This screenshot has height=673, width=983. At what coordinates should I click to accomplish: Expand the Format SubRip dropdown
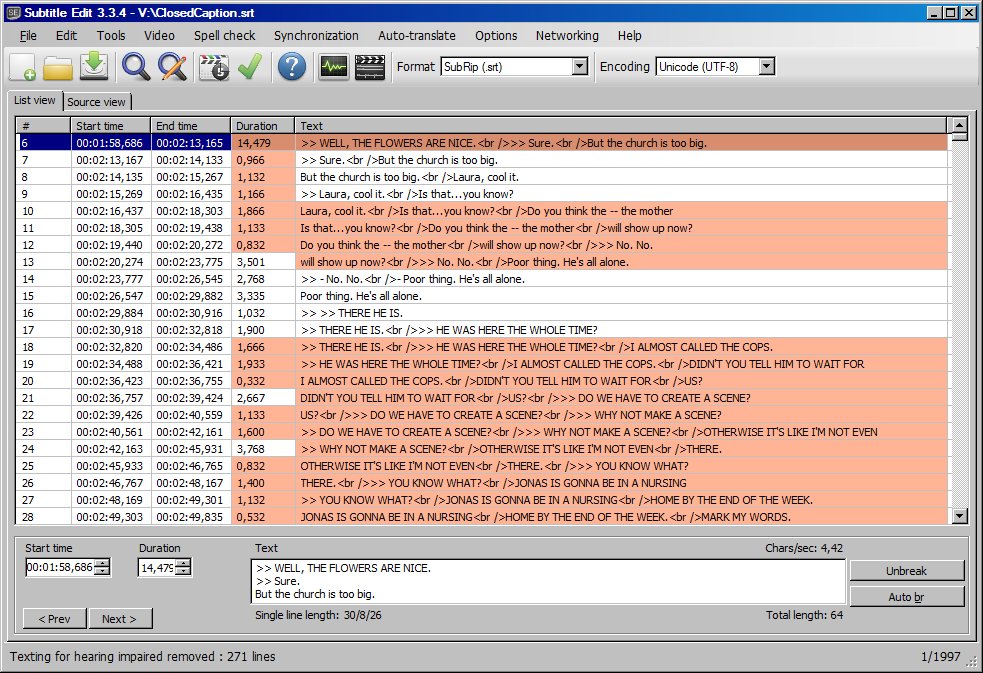(580, 66)
